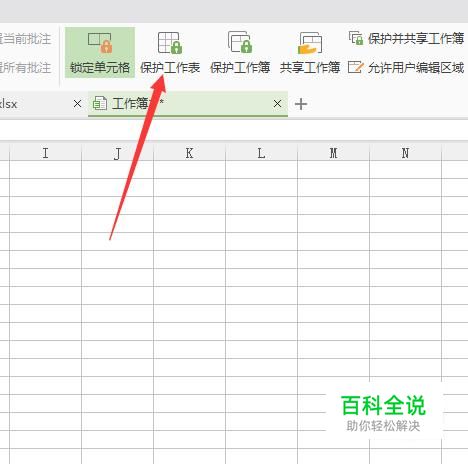
Task: Open Allow Users to Edit Ranges (允许用户编辑区域)
Action: [406, 67]
